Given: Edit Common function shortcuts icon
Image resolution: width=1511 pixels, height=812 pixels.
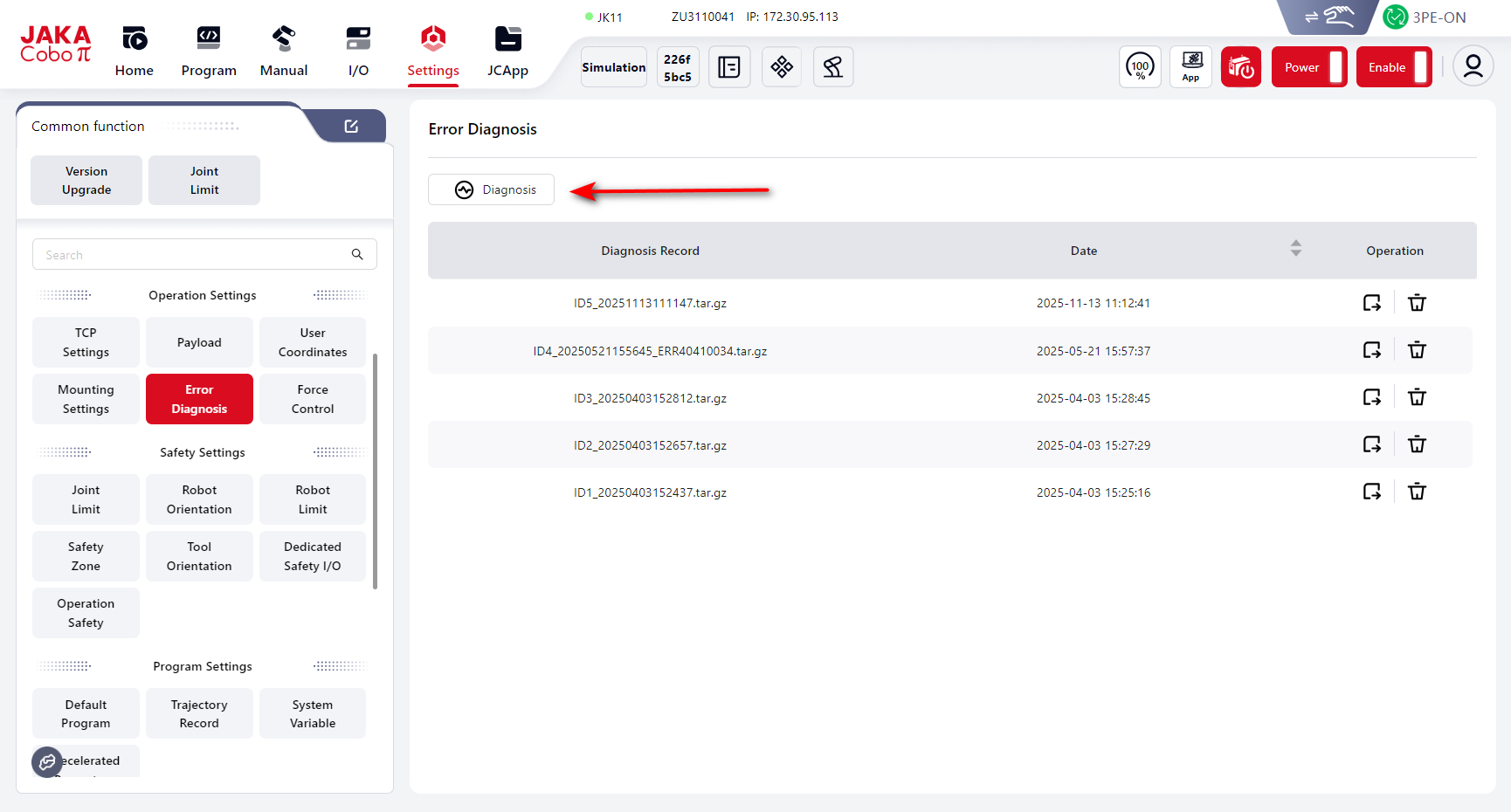Looking at the screenshot, I should click(351, 127).
